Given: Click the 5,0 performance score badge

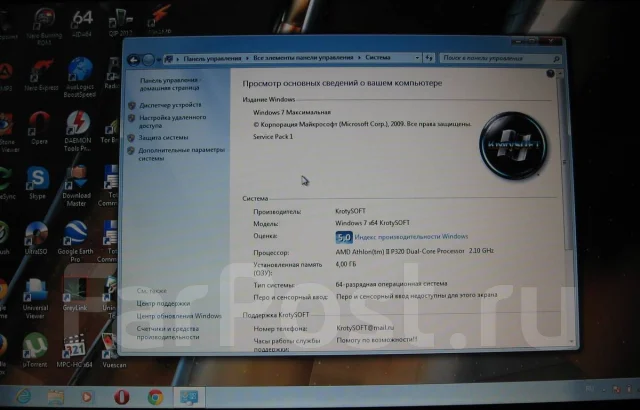Looking at the screenshot, I should pos(344,237).
